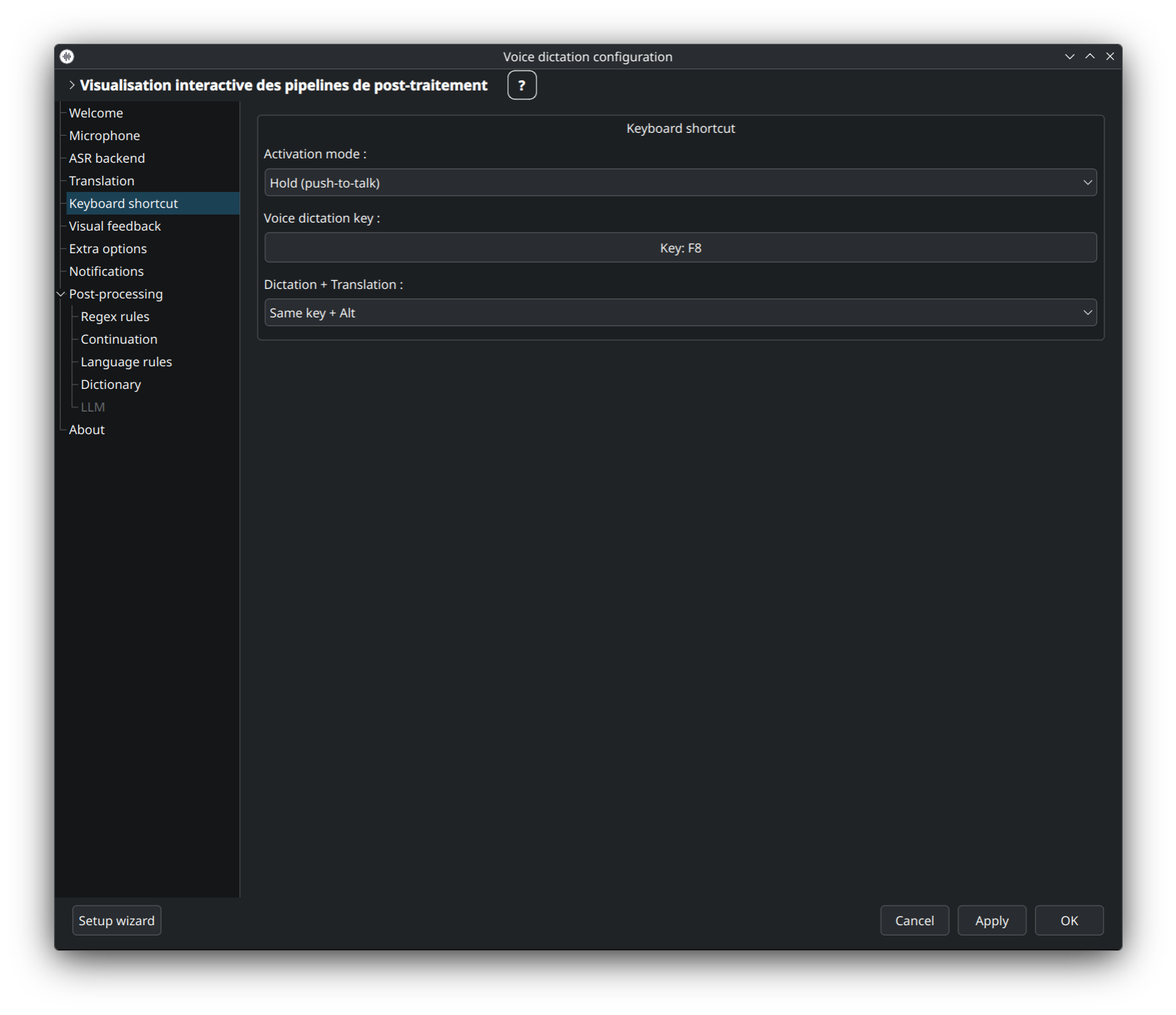Close the Voice dictation configuration window
This screenshot has width=1176, height=1015.
coord(1110,56)
